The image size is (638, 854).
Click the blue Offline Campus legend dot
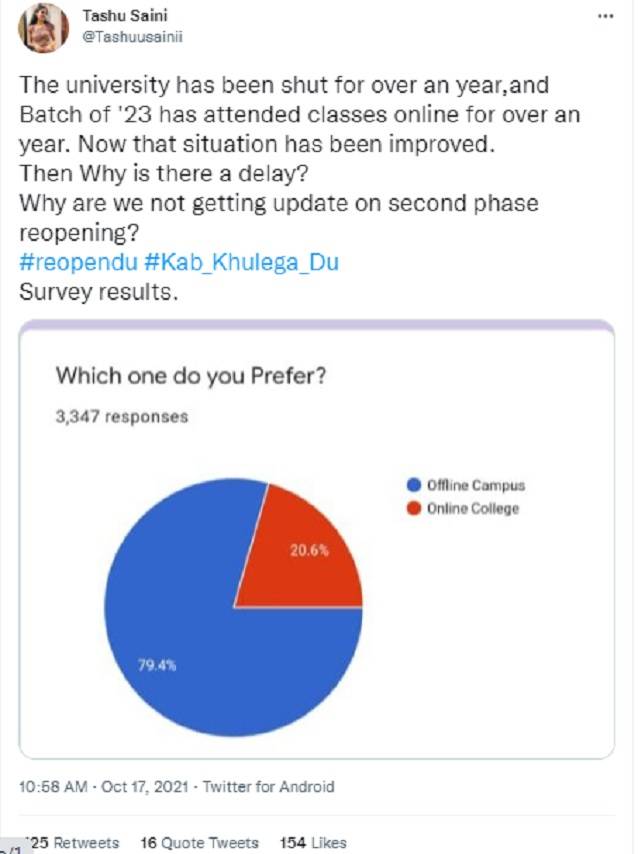click(413, 486)
